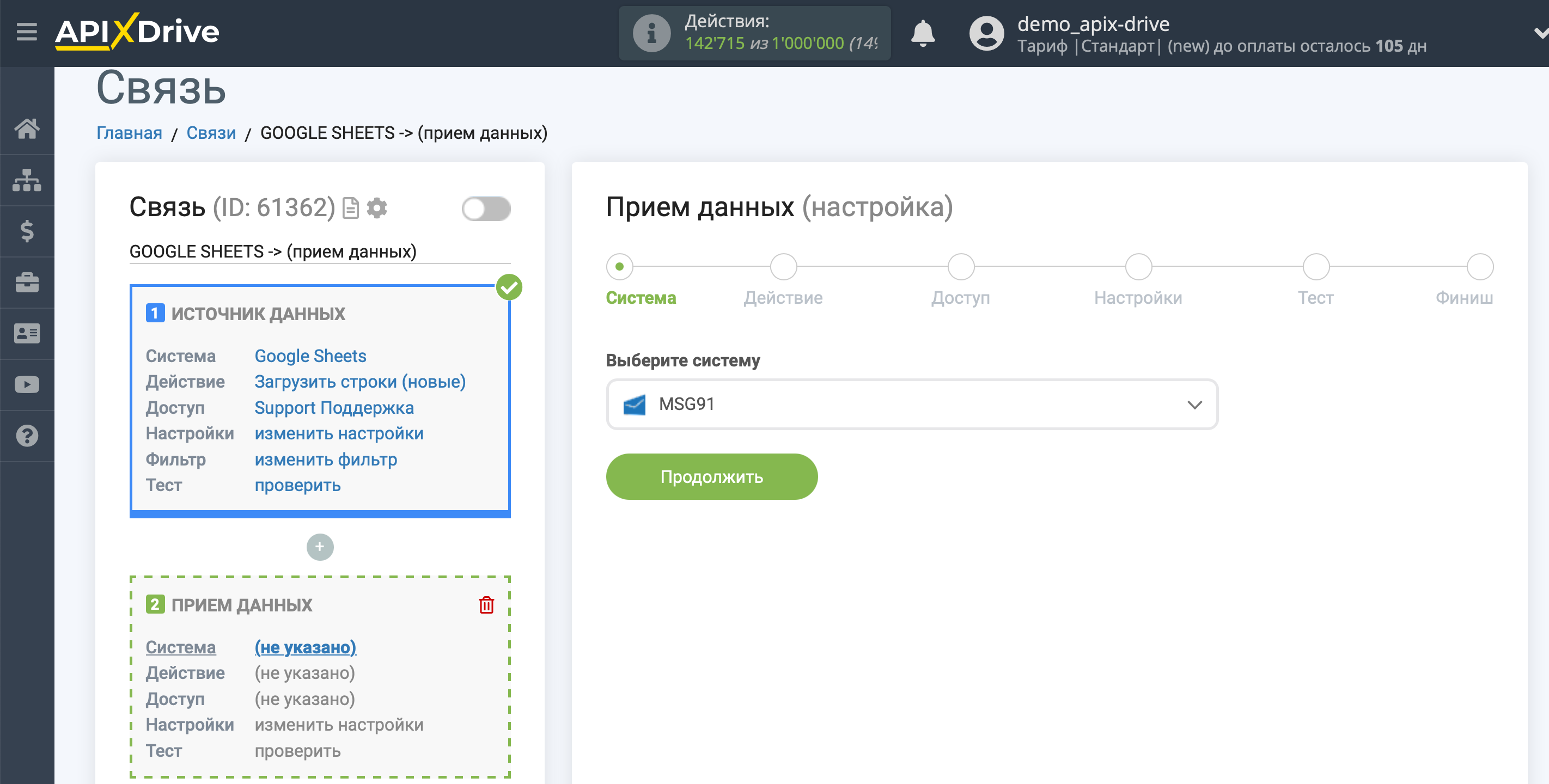Open Загрузить строки (новые) action link

coord(360,382)
